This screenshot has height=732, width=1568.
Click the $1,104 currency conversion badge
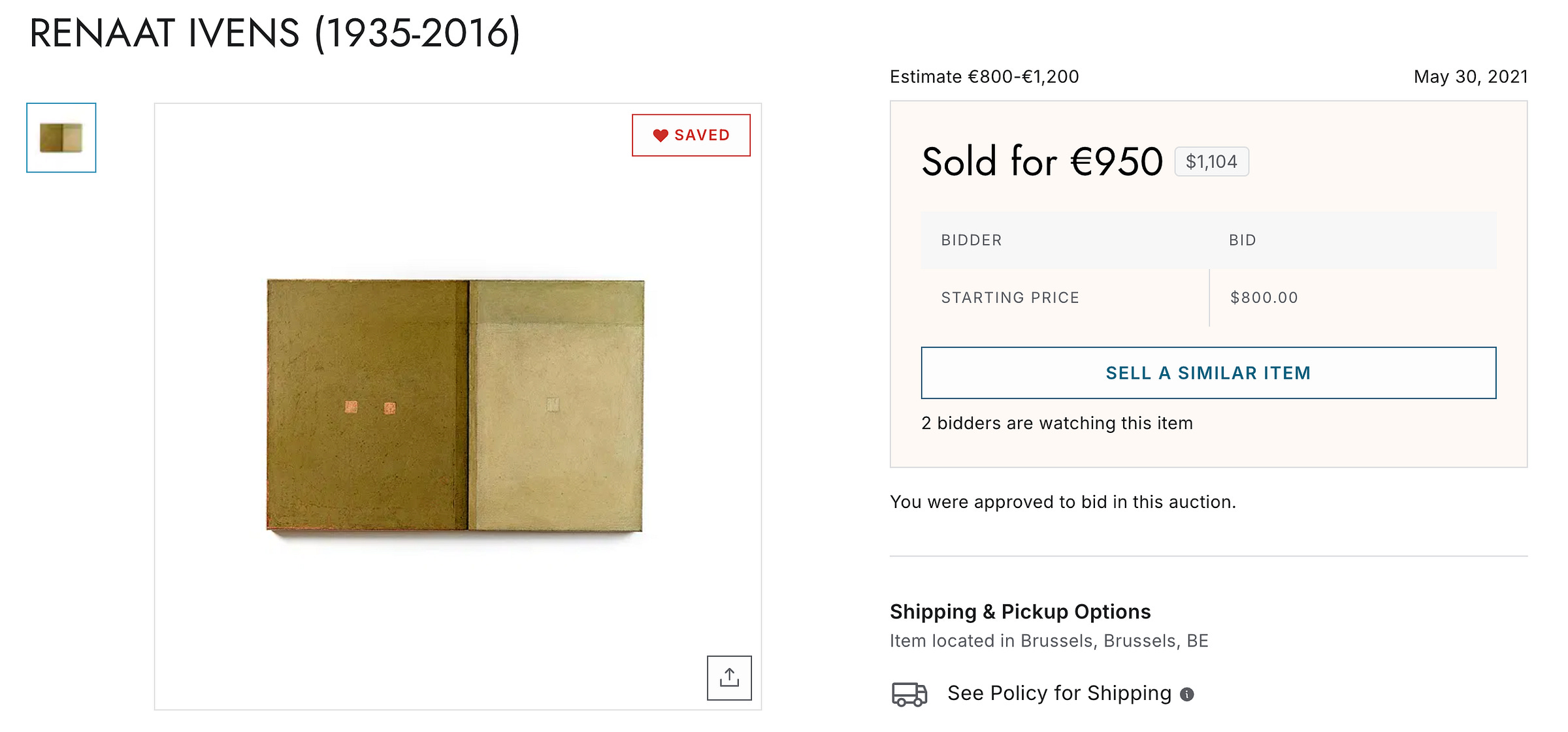[1211, 161]
